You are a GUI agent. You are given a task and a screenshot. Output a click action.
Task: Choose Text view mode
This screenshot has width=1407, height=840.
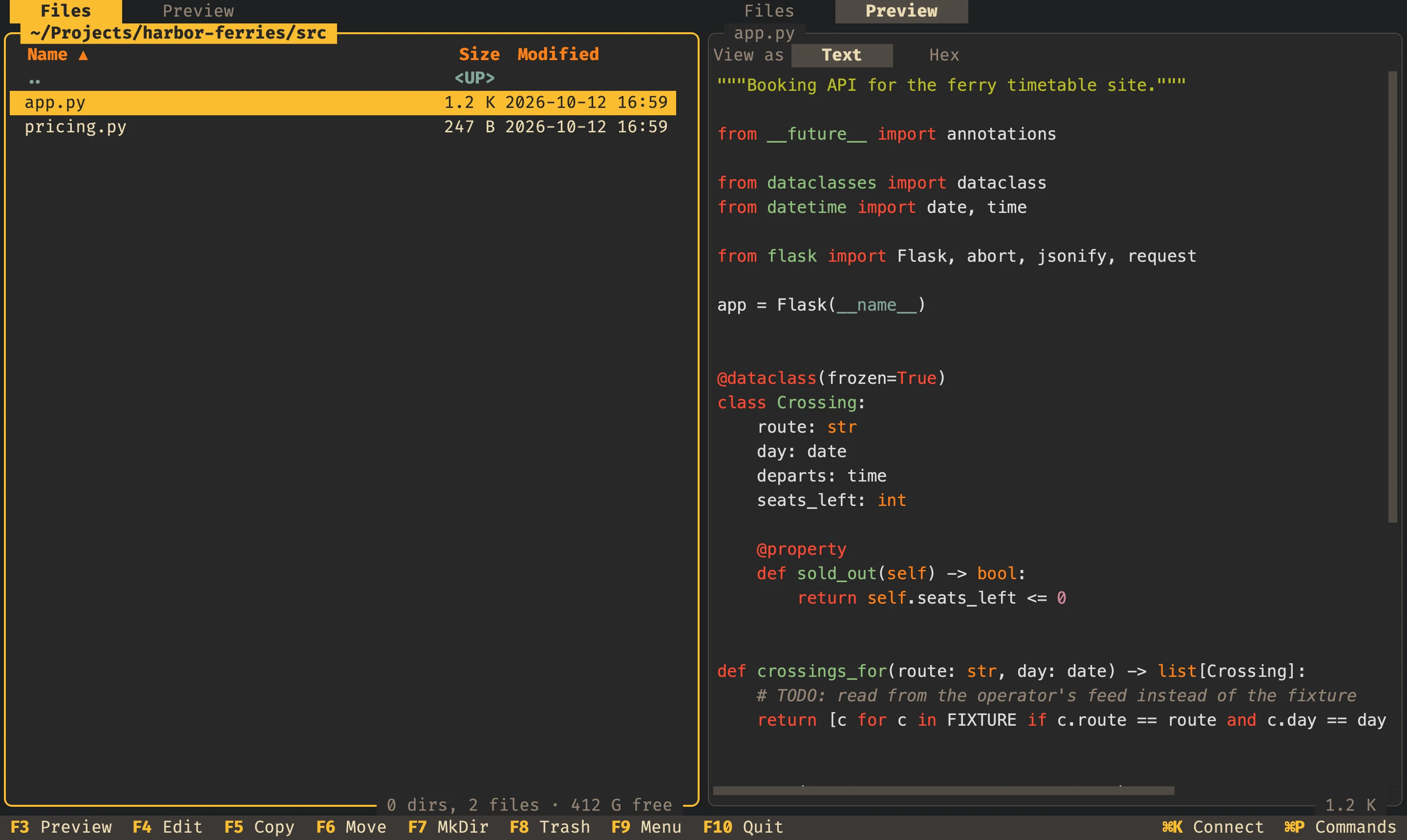(x=841, y=55)
